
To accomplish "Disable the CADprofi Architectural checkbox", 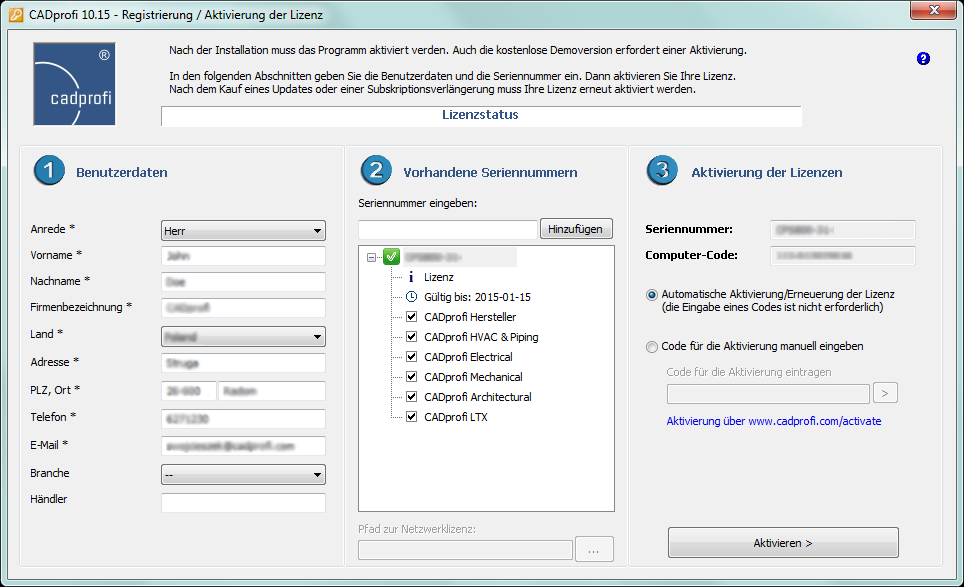I will pos(411,397).
